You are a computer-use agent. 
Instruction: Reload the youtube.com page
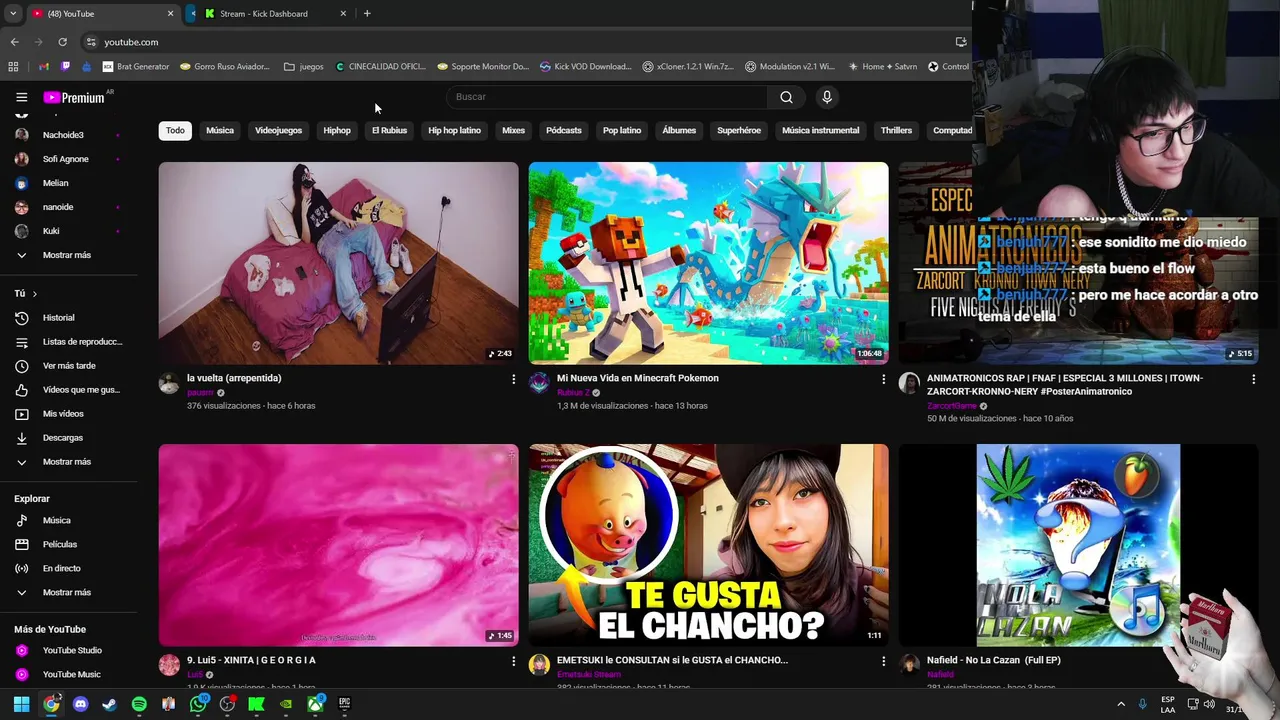(62, 42)
